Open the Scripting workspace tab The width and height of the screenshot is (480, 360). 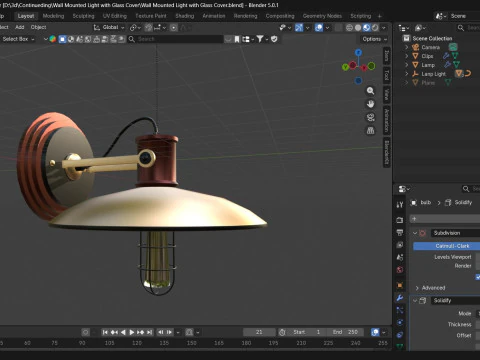(360, 16)
